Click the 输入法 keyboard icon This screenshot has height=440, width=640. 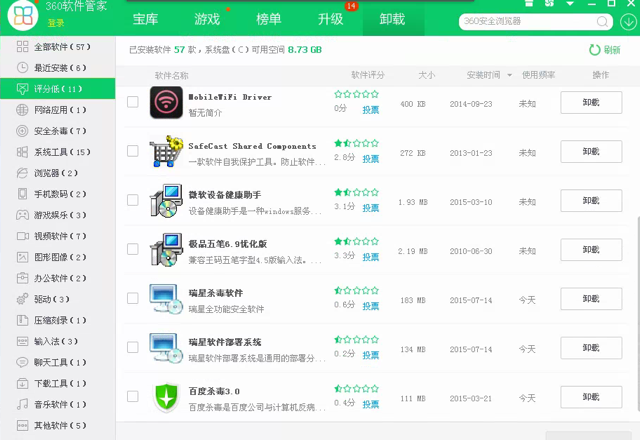click(x=22, y=341)
